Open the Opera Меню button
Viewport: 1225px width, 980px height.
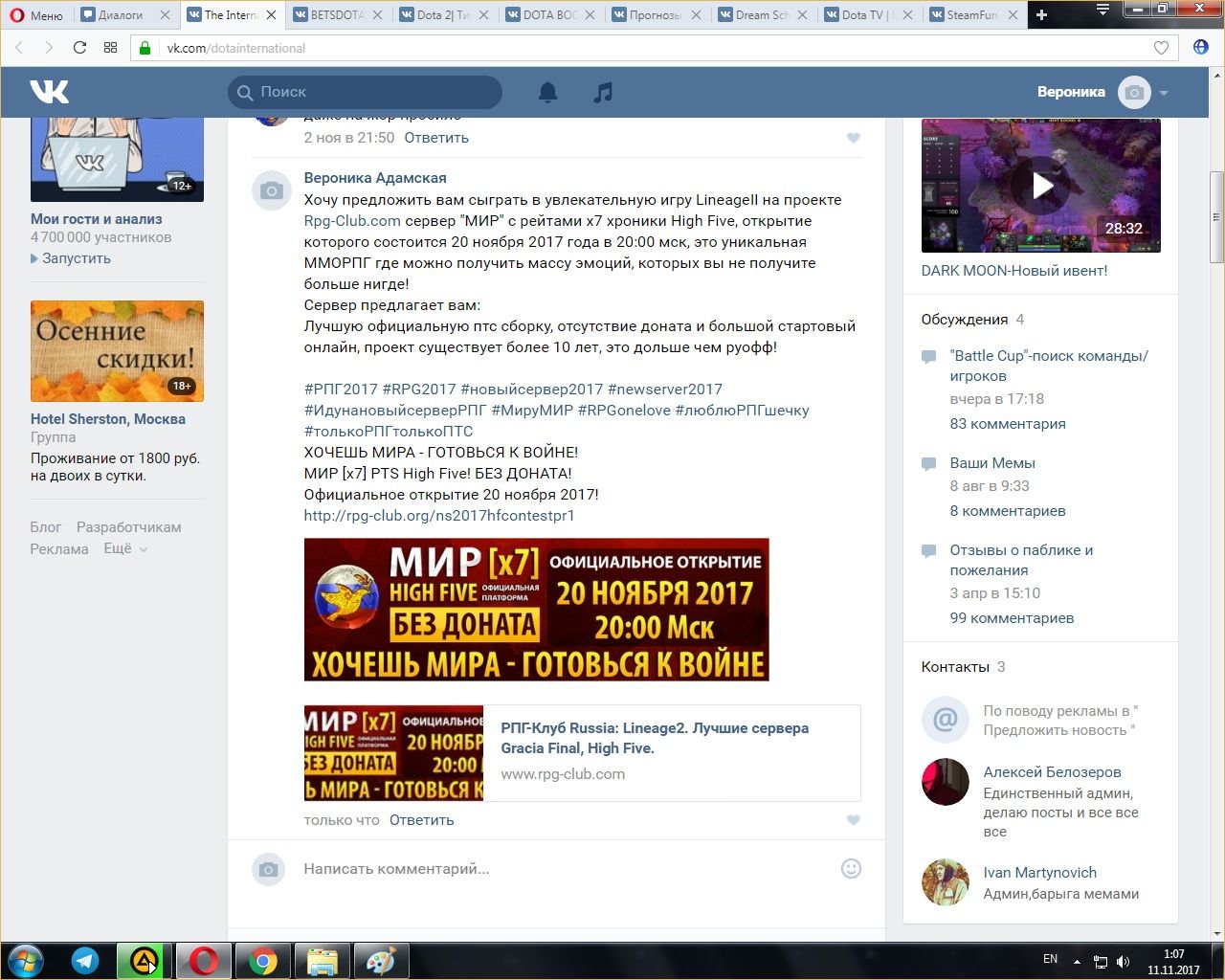pos(36,14)
